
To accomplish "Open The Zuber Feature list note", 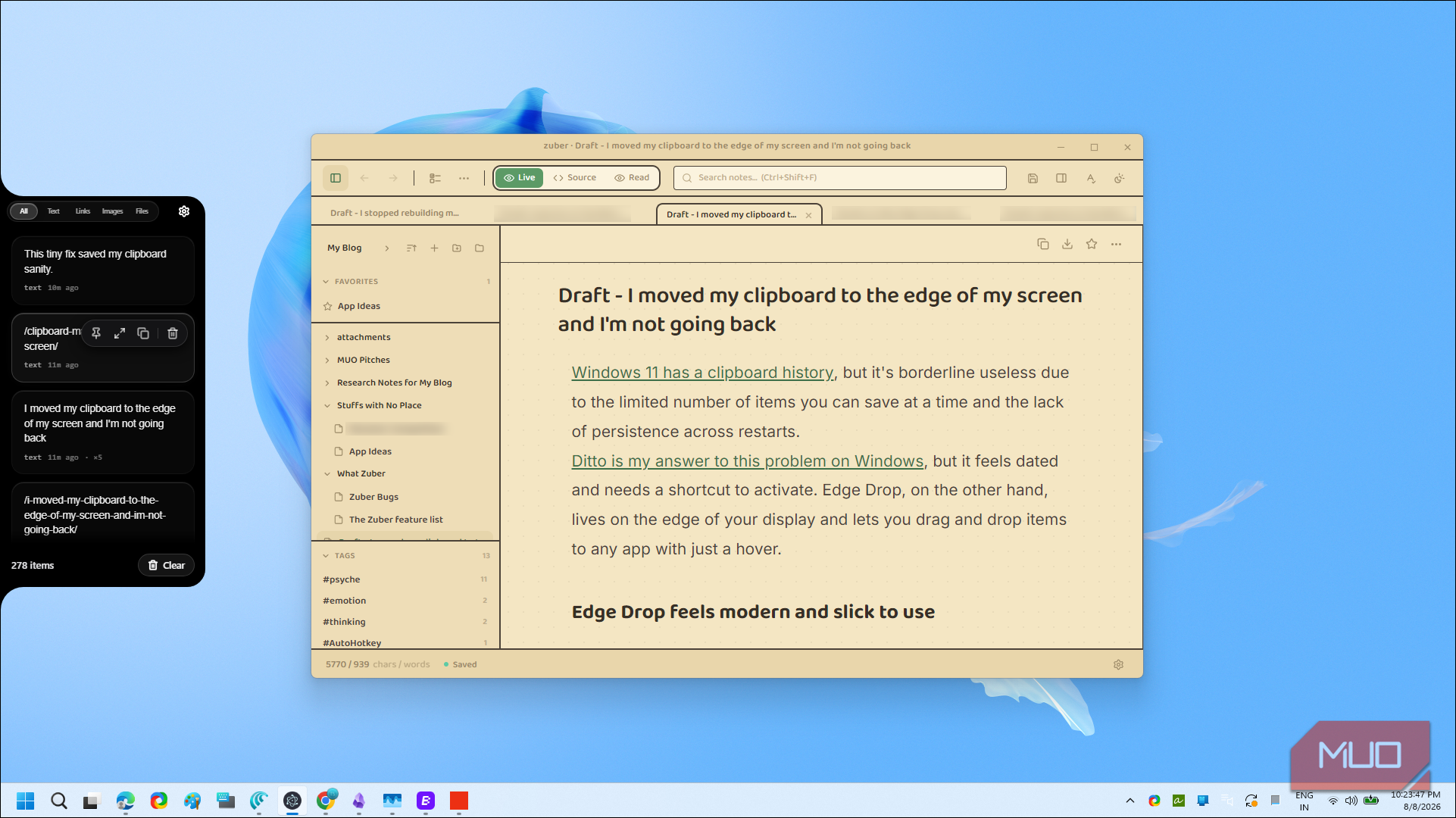I will pyautogui.click(x=395, y=520).
